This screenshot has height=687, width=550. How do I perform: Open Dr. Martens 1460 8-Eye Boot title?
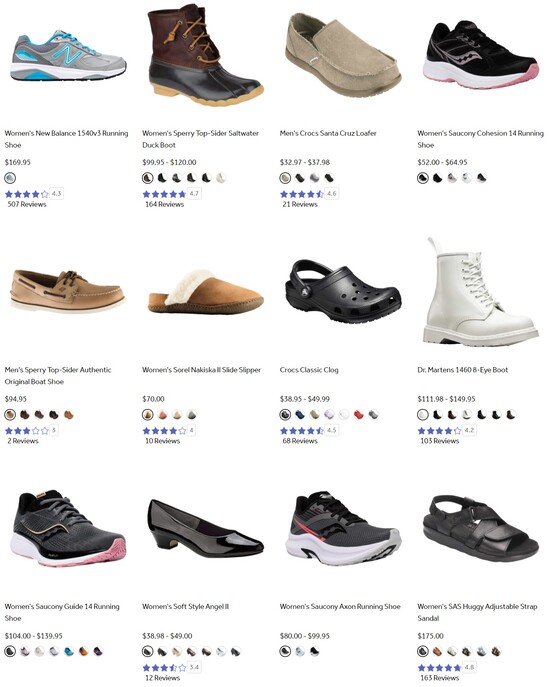point(463,370)
